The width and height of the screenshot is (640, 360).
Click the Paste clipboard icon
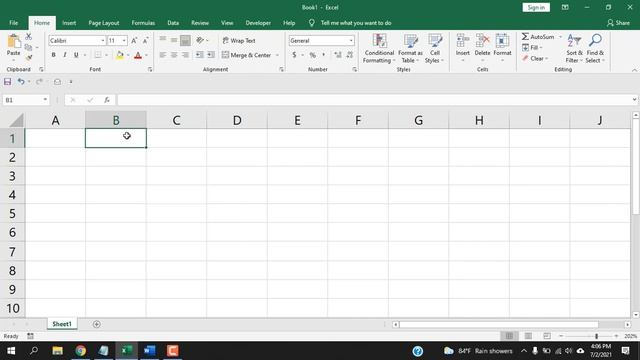[x=13, y=42]
